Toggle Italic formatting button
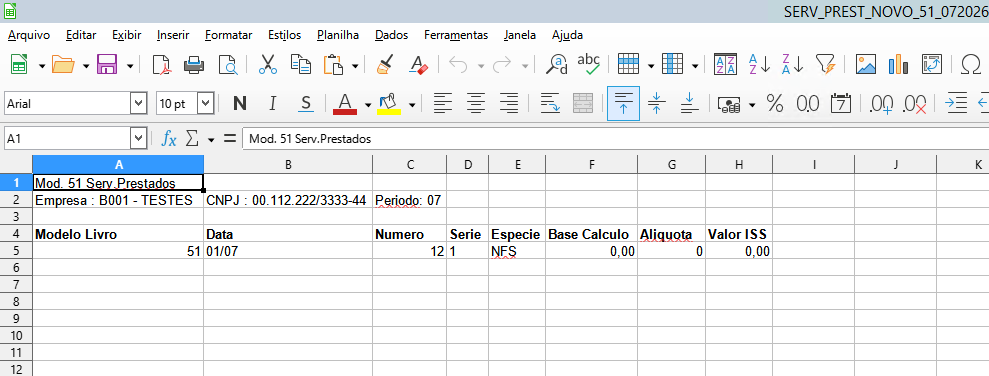The width and height of the screenshot is (989, 376). (x=272, y=103)
